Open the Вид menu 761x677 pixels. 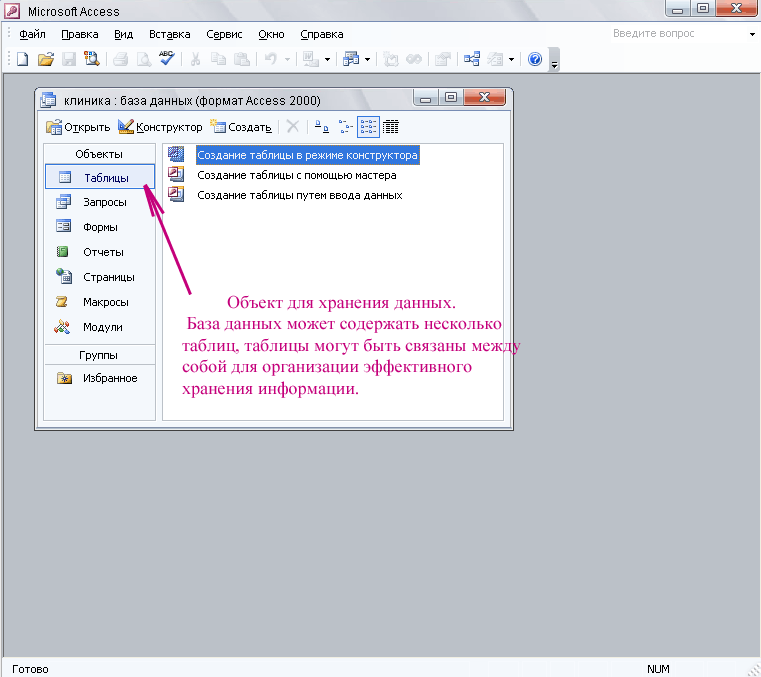click(123, 34)
